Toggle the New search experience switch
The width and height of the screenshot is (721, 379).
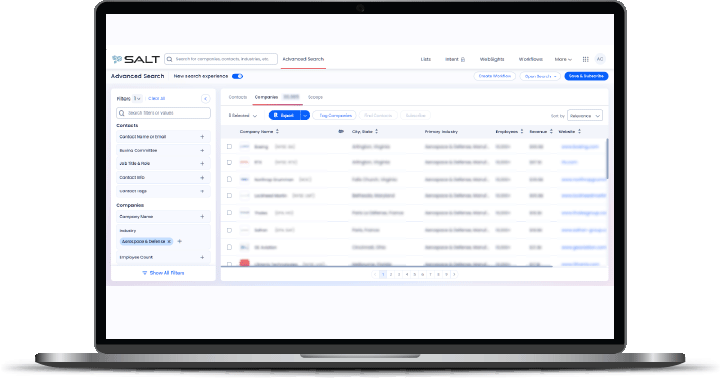point(237,76)
